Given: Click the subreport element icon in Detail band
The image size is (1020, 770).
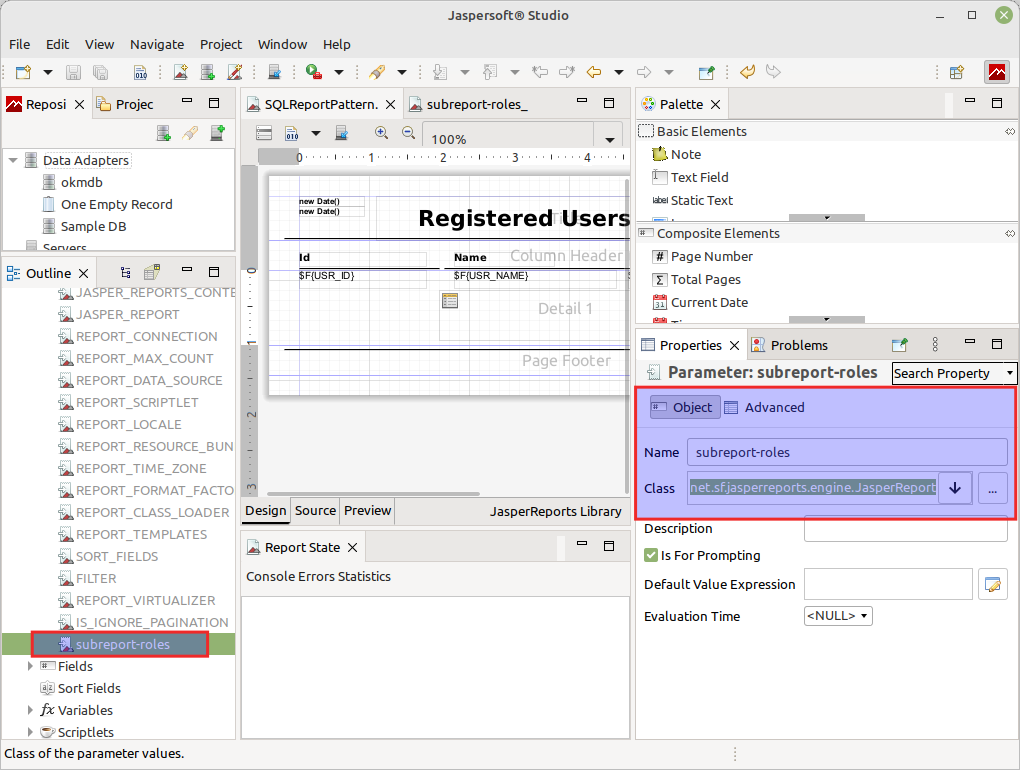Looking at the screenshot, I should point(450,301).
